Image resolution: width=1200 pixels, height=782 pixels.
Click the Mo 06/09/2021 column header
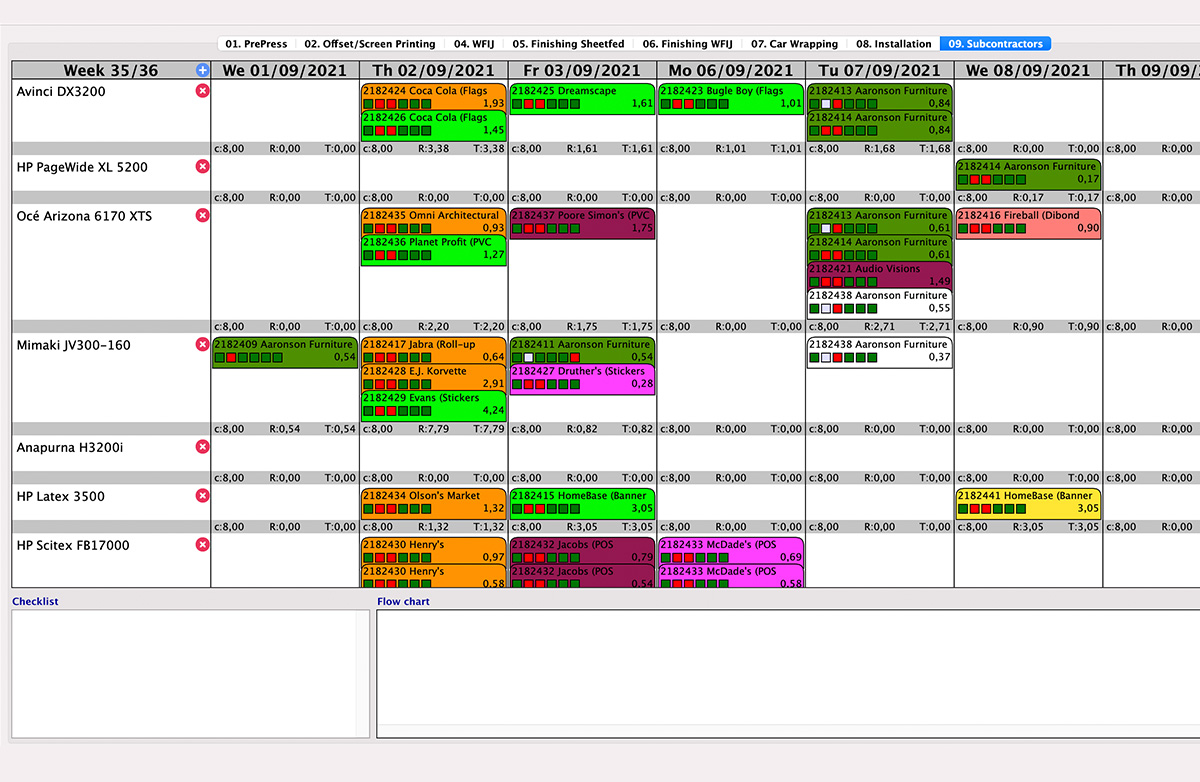pos(731,70)
